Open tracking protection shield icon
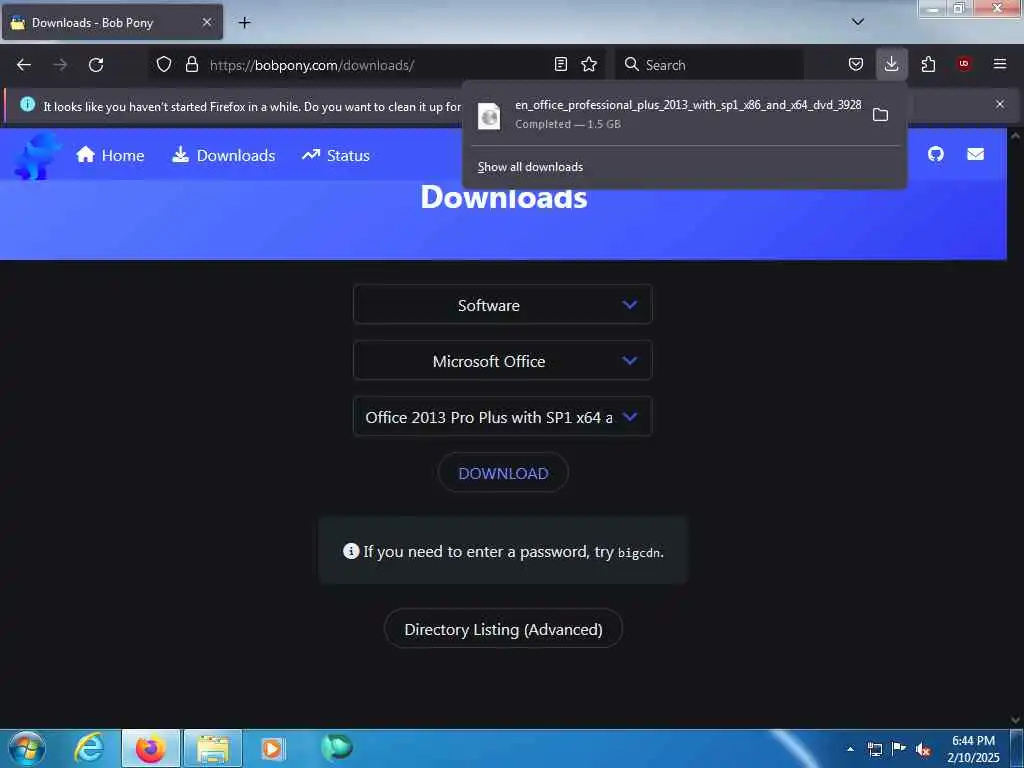This screenshot has height=768, width=1024. 164,65
